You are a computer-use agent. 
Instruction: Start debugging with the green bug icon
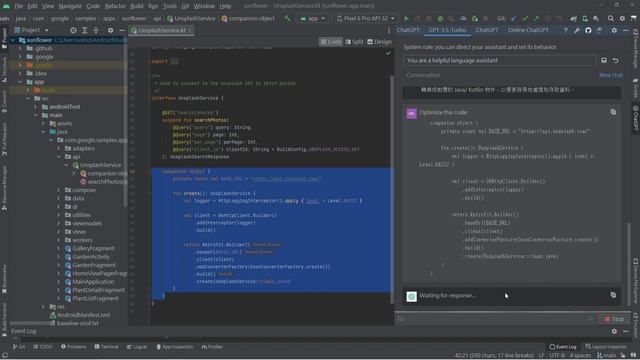440,18
